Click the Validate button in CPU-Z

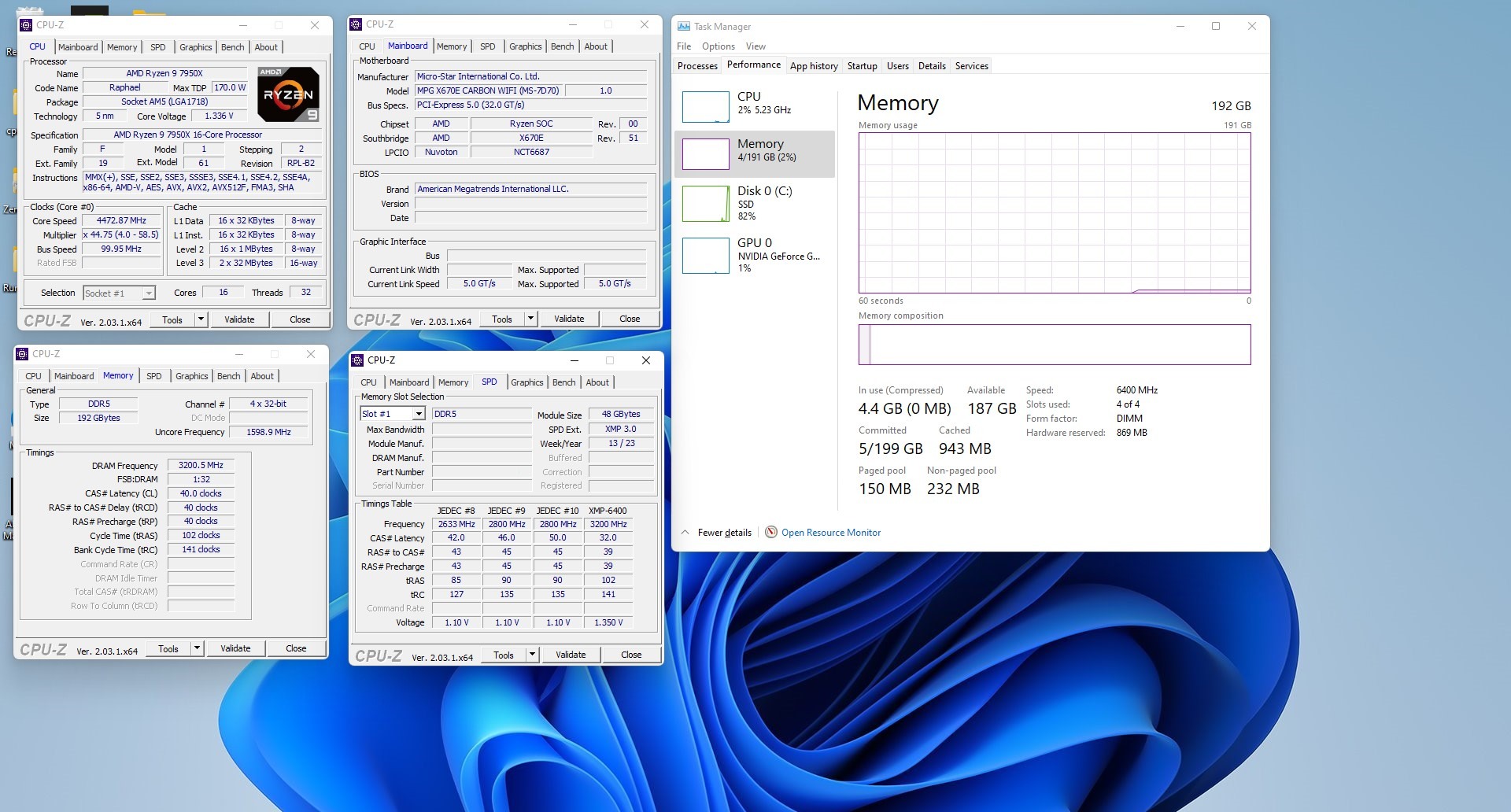pos(239,319)
